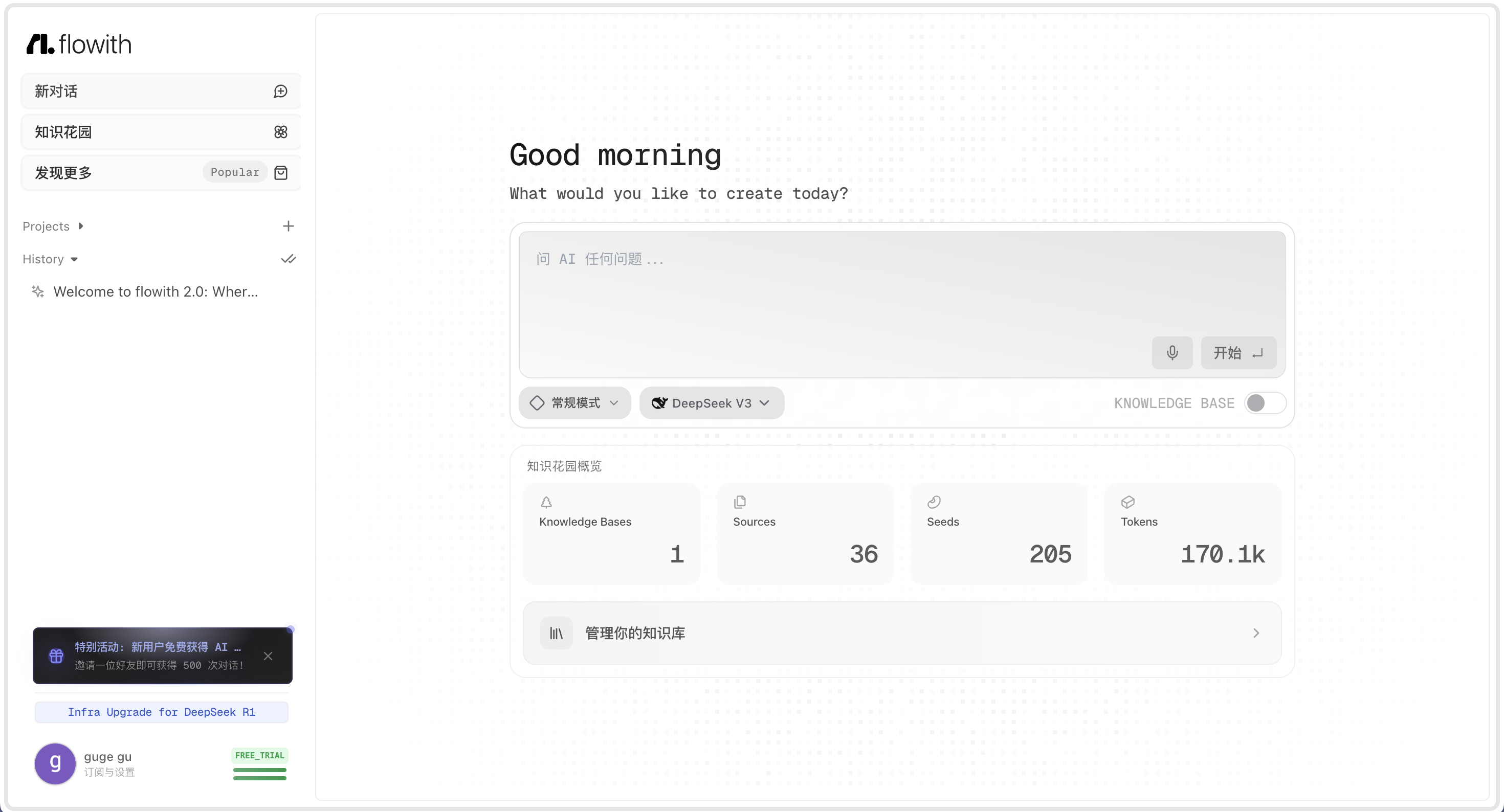Click the DeepSeek whale logo icon
The width and height of the screenshot is (1504, 812).
tap(659, 403)
